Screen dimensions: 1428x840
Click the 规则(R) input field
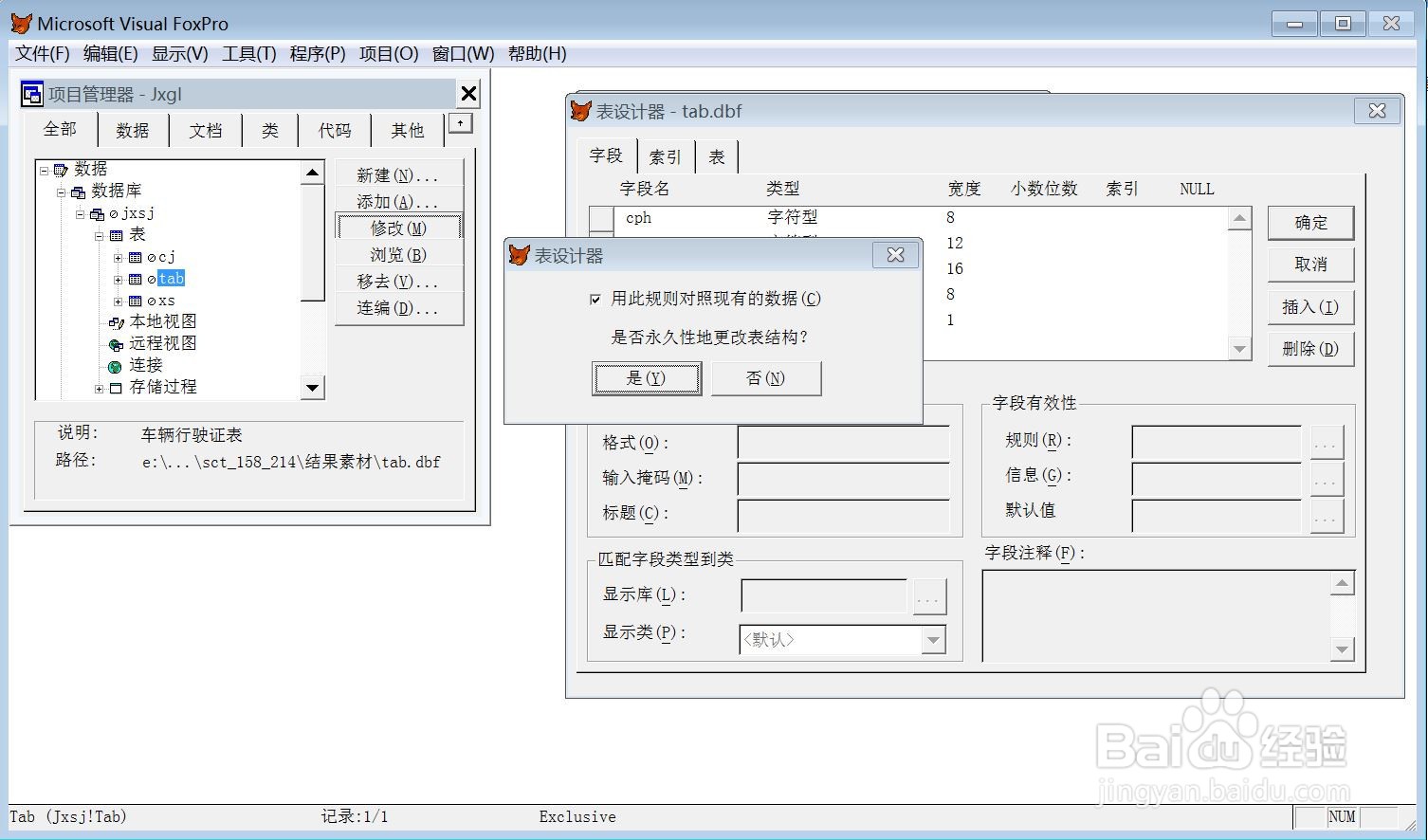[x=1217, y=441]
